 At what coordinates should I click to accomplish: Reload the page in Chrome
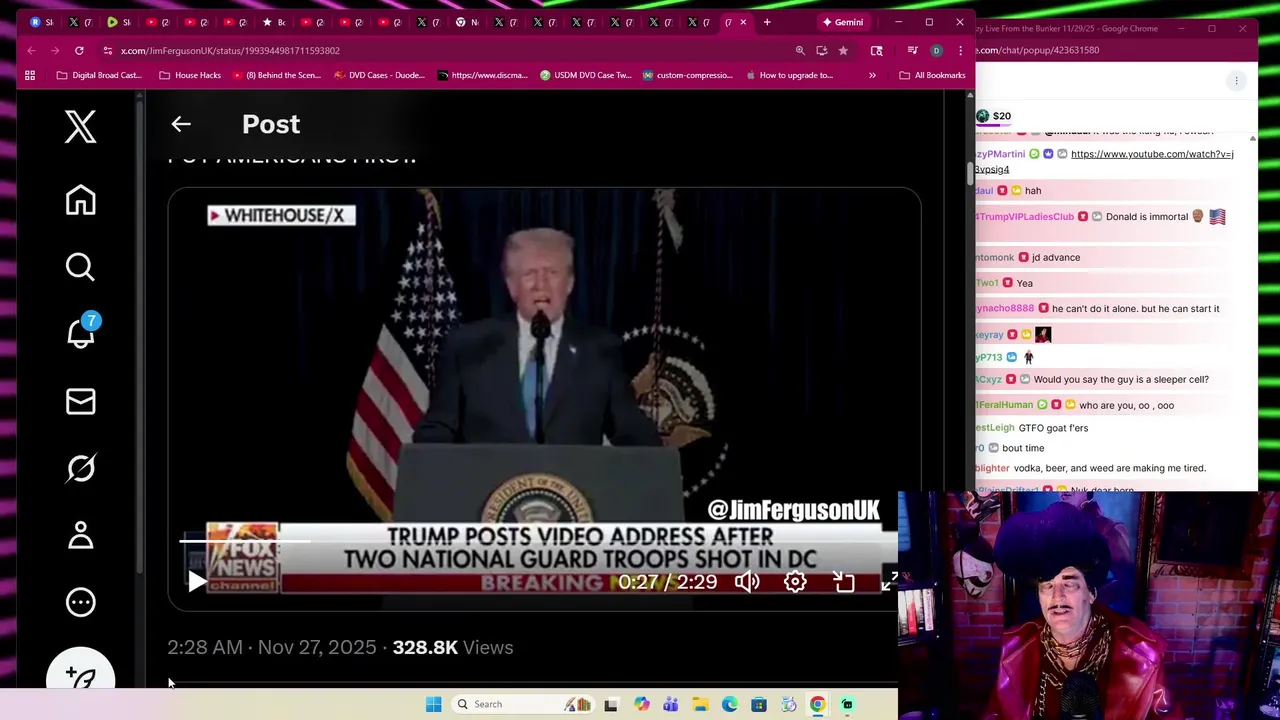pyautogui.click(x=79, y=50)
